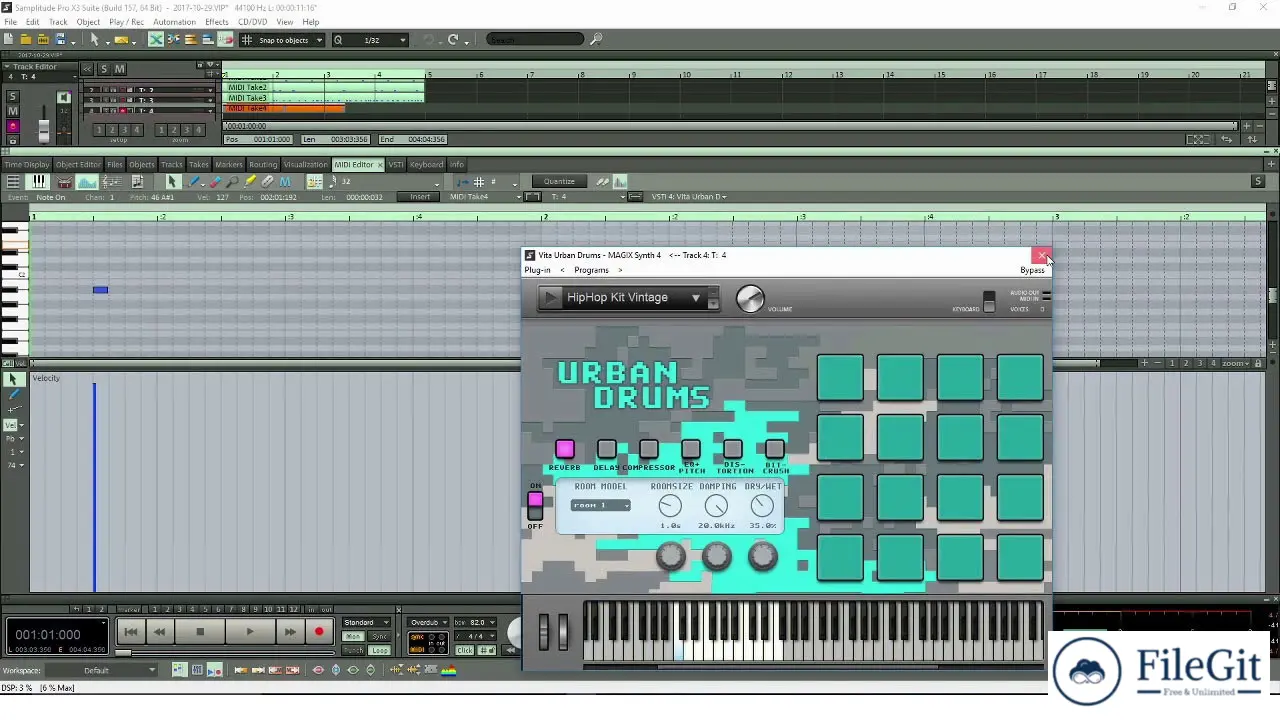Click the MIDI editor grid icon
Viewport: 1280px width, 720px height.
point(479,181)
